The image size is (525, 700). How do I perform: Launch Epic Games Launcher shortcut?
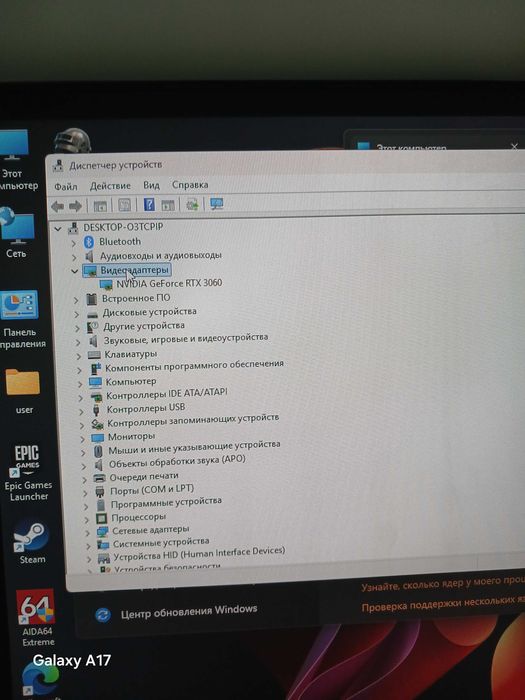pyautogui.click(x=28, y=473)
